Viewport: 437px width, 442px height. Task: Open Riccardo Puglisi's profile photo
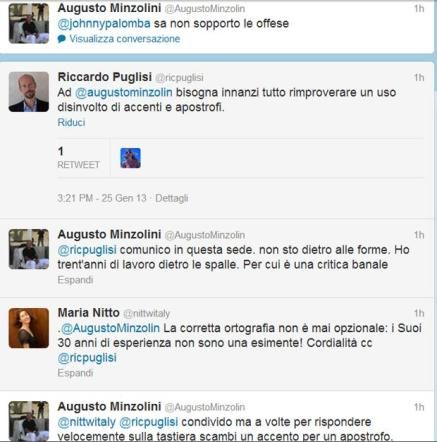click(x=29, y=92)
